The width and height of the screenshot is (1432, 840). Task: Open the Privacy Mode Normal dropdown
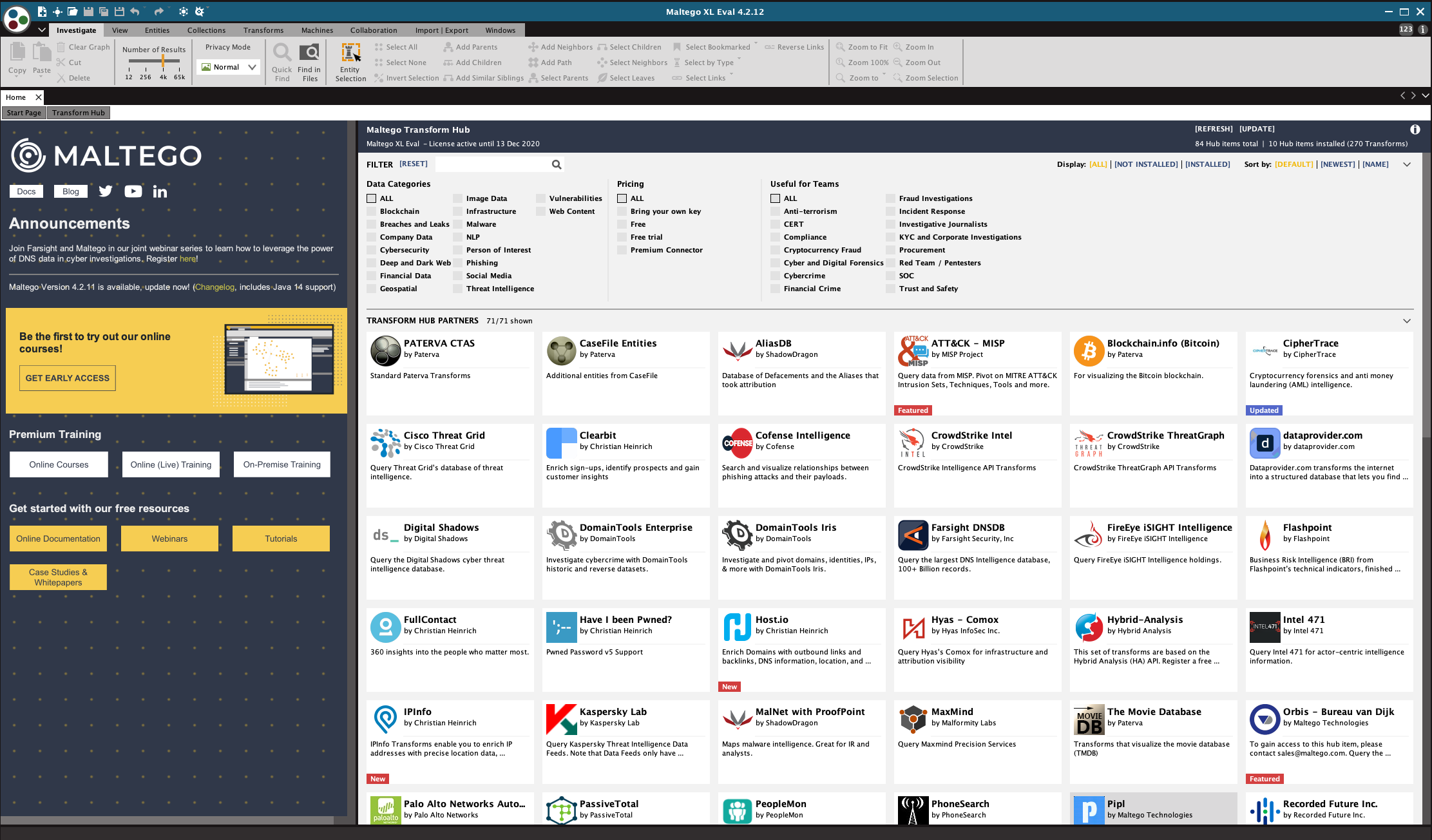click(x=228, y=67)
